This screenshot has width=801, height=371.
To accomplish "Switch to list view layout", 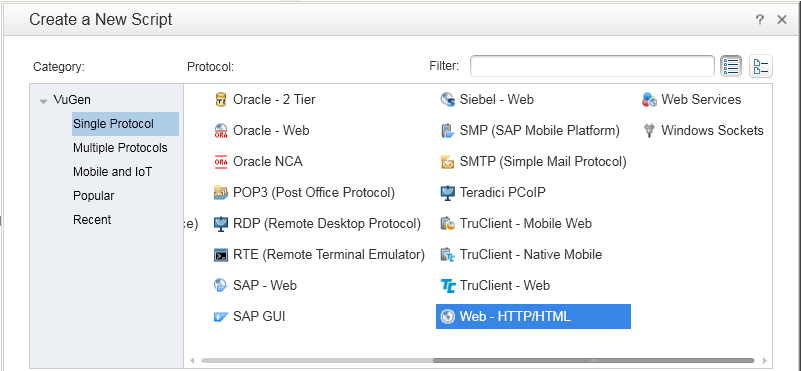I will [731, 66].
